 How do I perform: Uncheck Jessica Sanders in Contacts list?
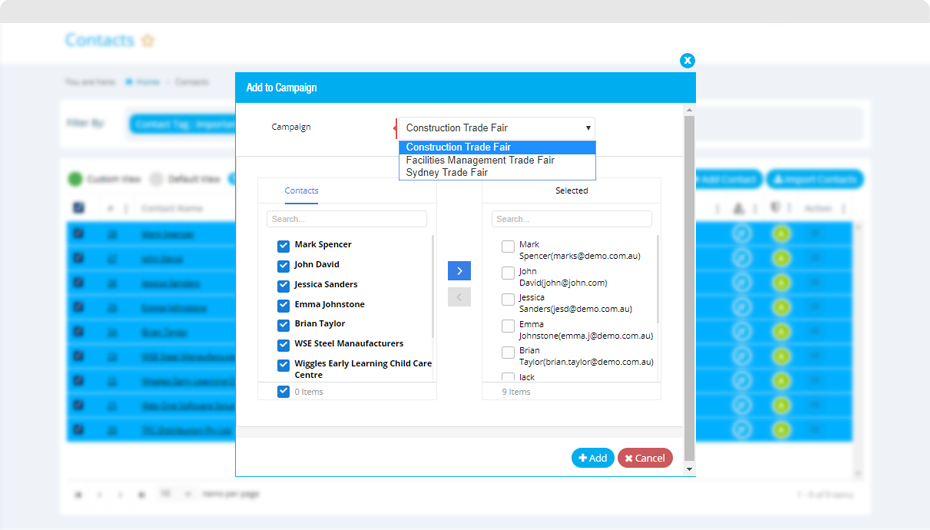click(x=284, y=285)
